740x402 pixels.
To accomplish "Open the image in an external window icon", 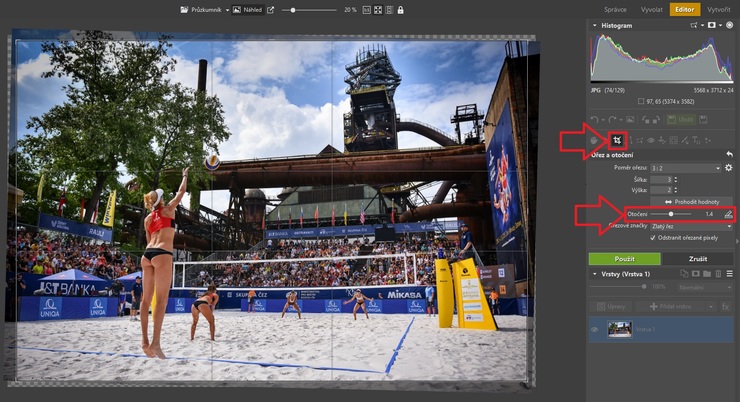I will point(270,9).
